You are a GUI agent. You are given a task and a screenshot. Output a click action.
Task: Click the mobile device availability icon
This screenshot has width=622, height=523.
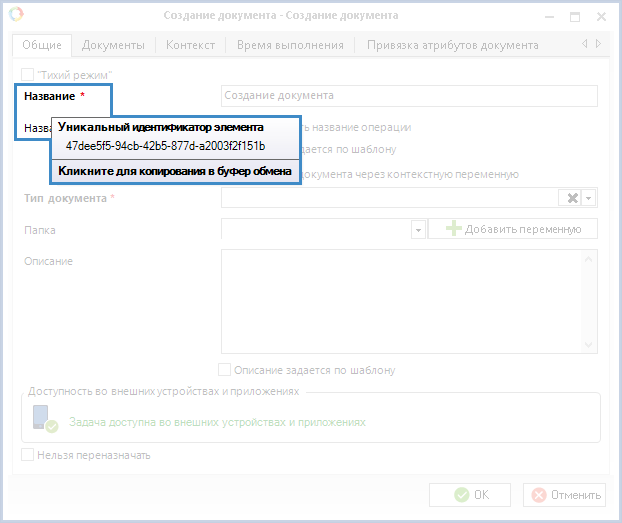[x=45, y=419]
